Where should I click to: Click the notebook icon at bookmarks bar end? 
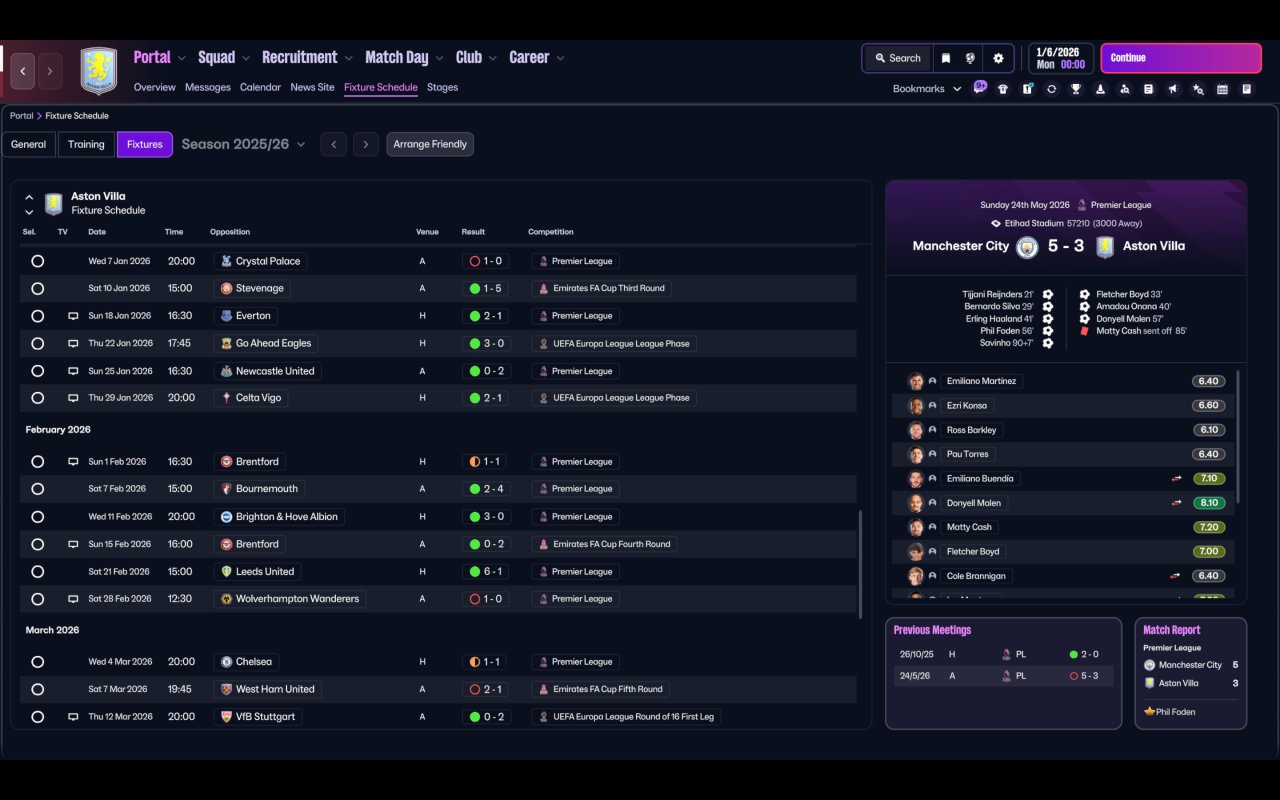1247,89
